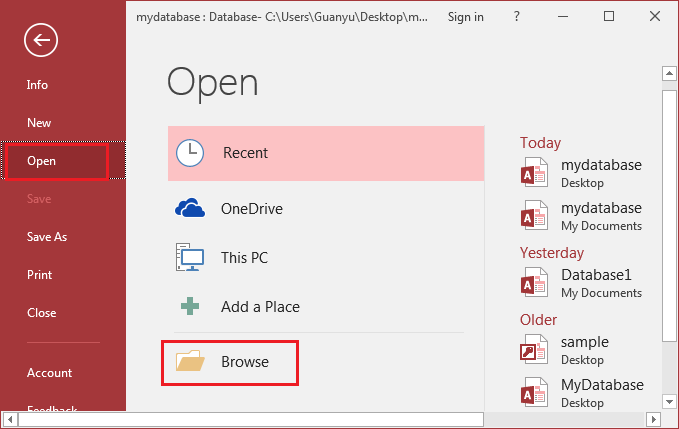Open the sample recent file name
This screenshot has height=429, width=679.
point(585,342)
